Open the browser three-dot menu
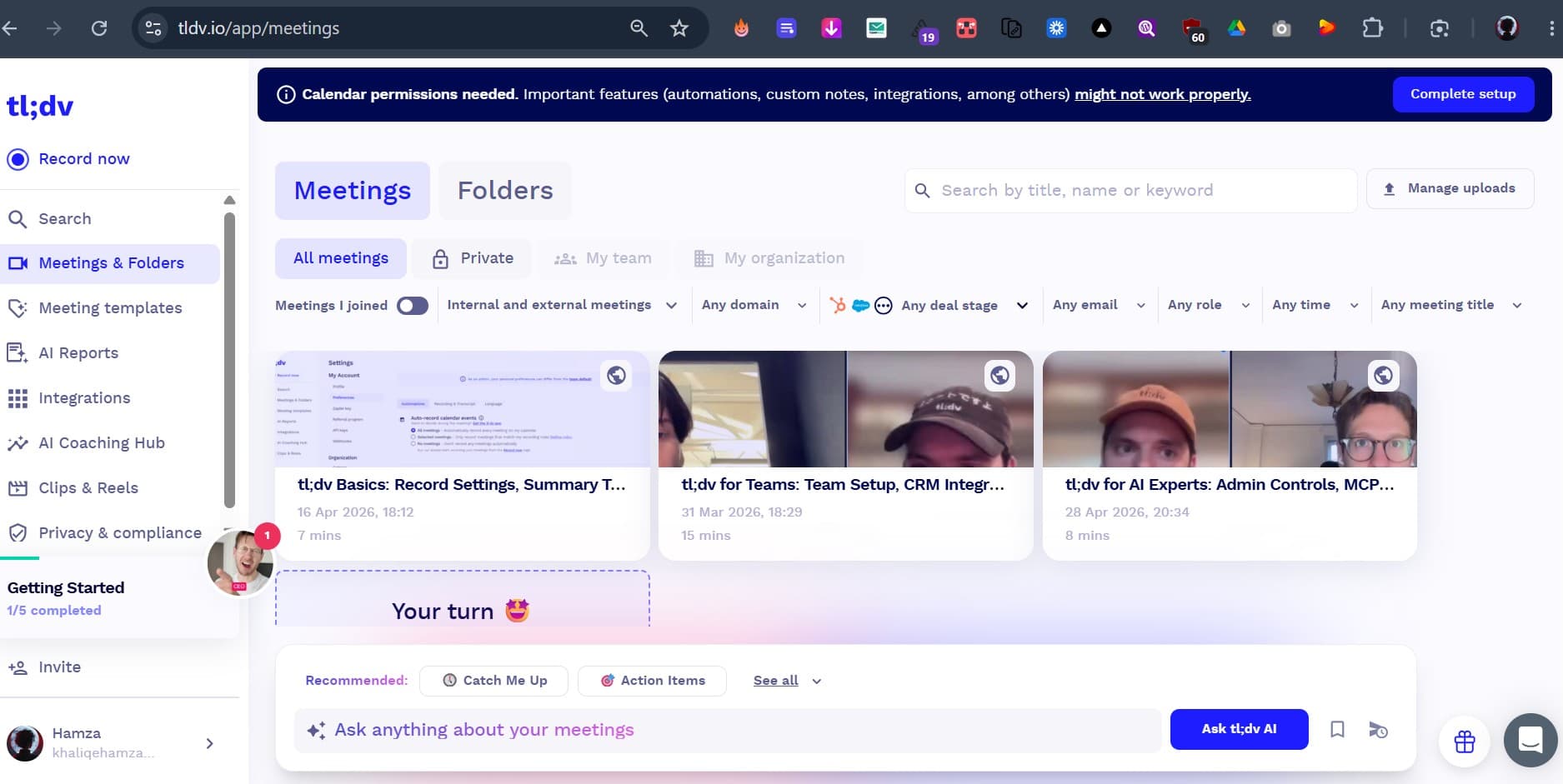The width and height of the screenshot is (1563, 784). (1551, 28)
